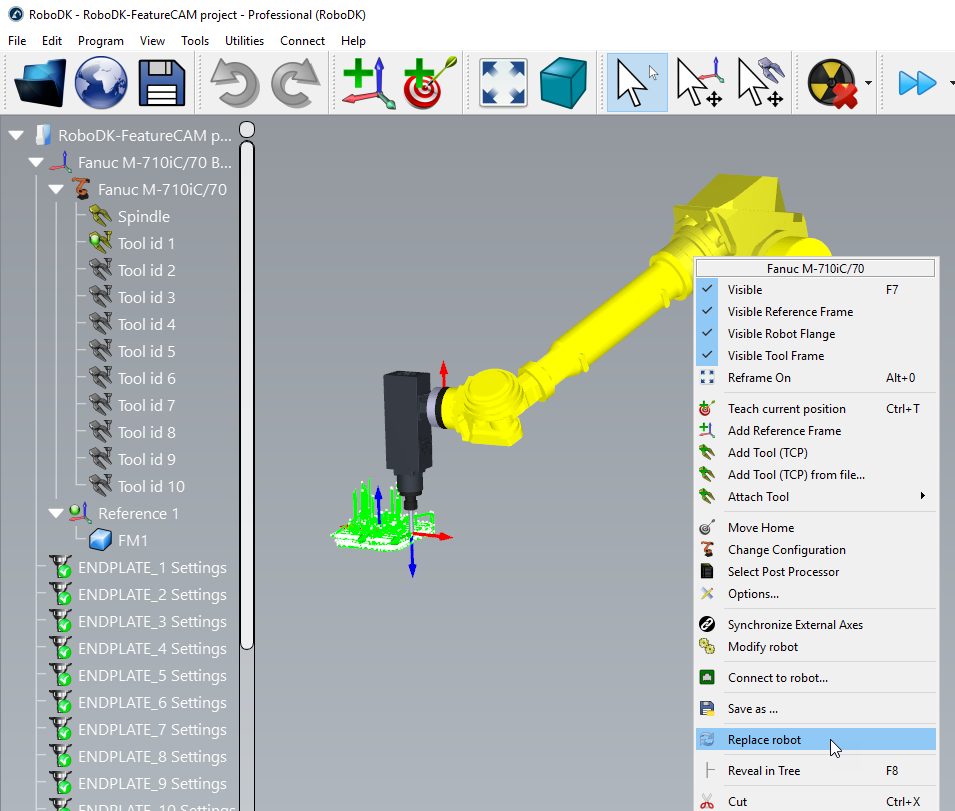Open the Program menu

pyautogui.click(x=100, y=41)
